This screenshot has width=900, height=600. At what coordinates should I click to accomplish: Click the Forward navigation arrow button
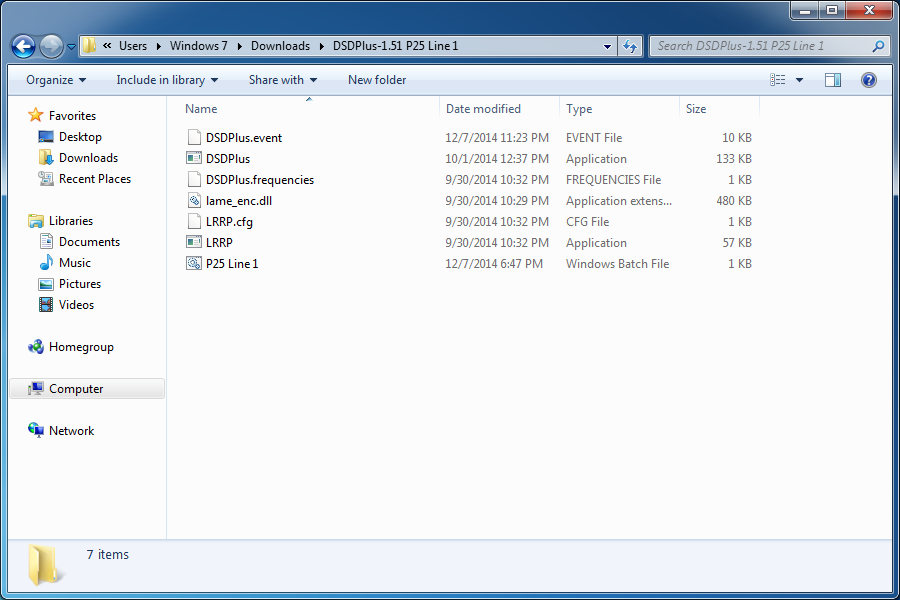51,47
